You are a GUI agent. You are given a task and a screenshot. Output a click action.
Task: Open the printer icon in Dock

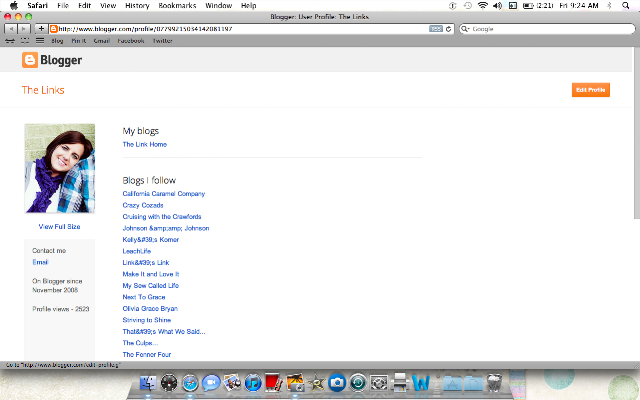coord(400,383)
